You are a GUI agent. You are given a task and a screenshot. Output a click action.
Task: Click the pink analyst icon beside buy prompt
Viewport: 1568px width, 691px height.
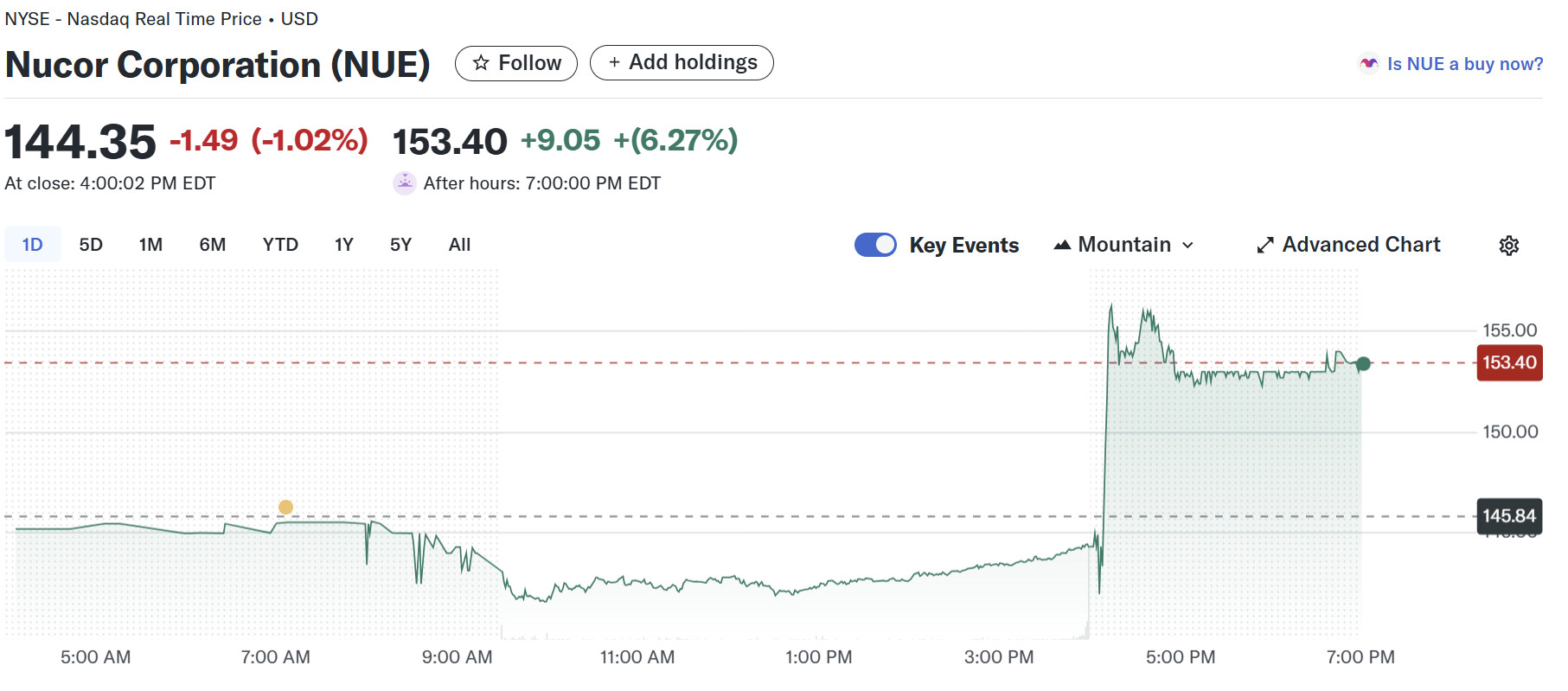tap(1368, 64)
